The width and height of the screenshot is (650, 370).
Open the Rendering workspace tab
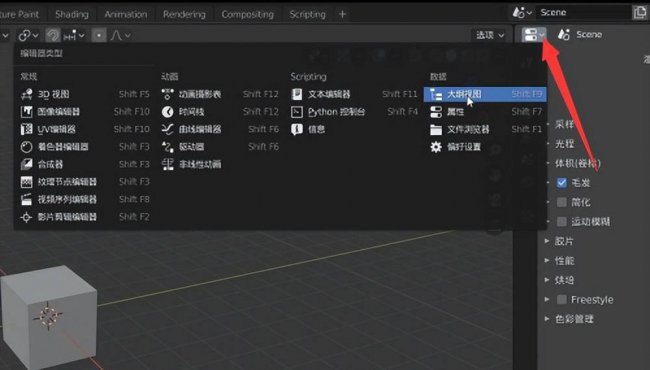184,14
